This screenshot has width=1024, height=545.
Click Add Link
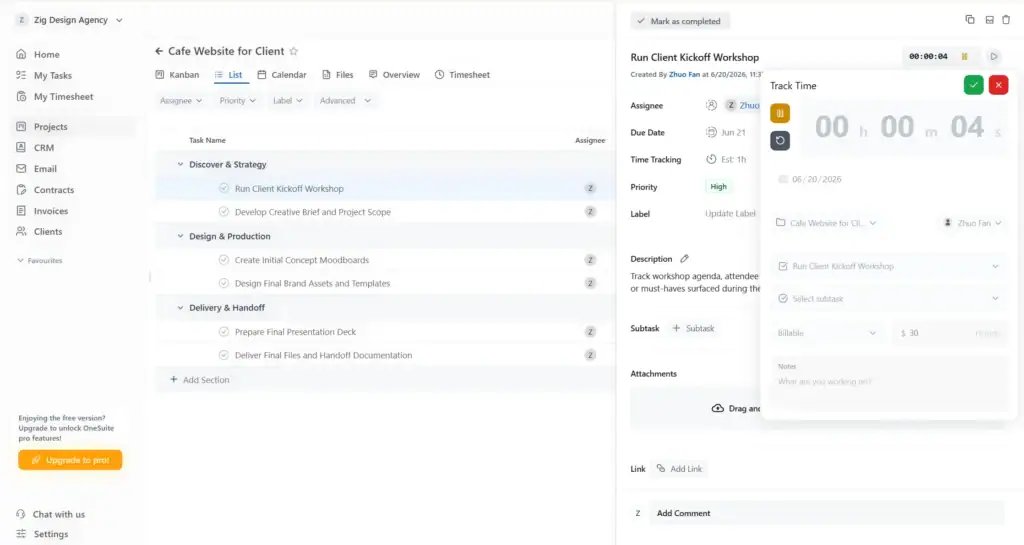coord(679,469)
